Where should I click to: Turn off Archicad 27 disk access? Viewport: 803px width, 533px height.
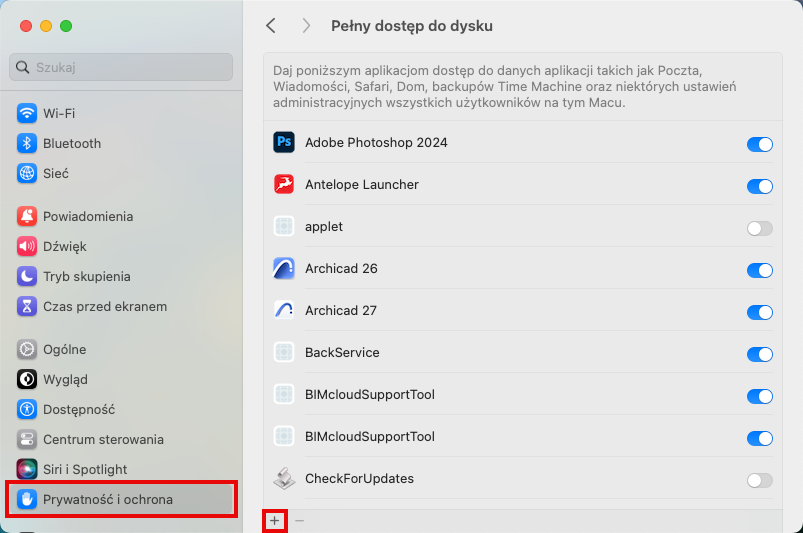click(759, 312)
